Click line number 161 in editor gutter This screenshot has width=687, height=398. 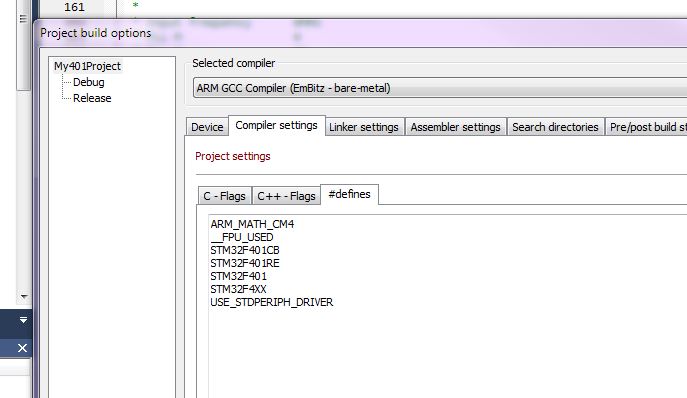coord(74,7)
